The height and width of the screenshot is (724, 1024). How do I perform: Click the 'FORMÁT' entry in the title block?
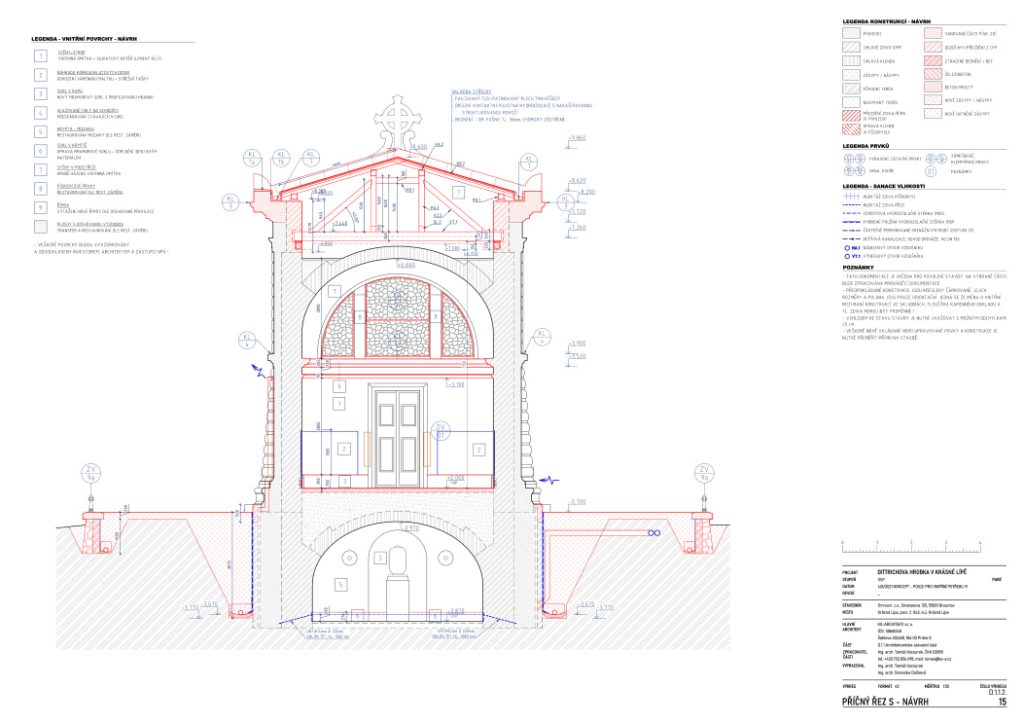887,686
